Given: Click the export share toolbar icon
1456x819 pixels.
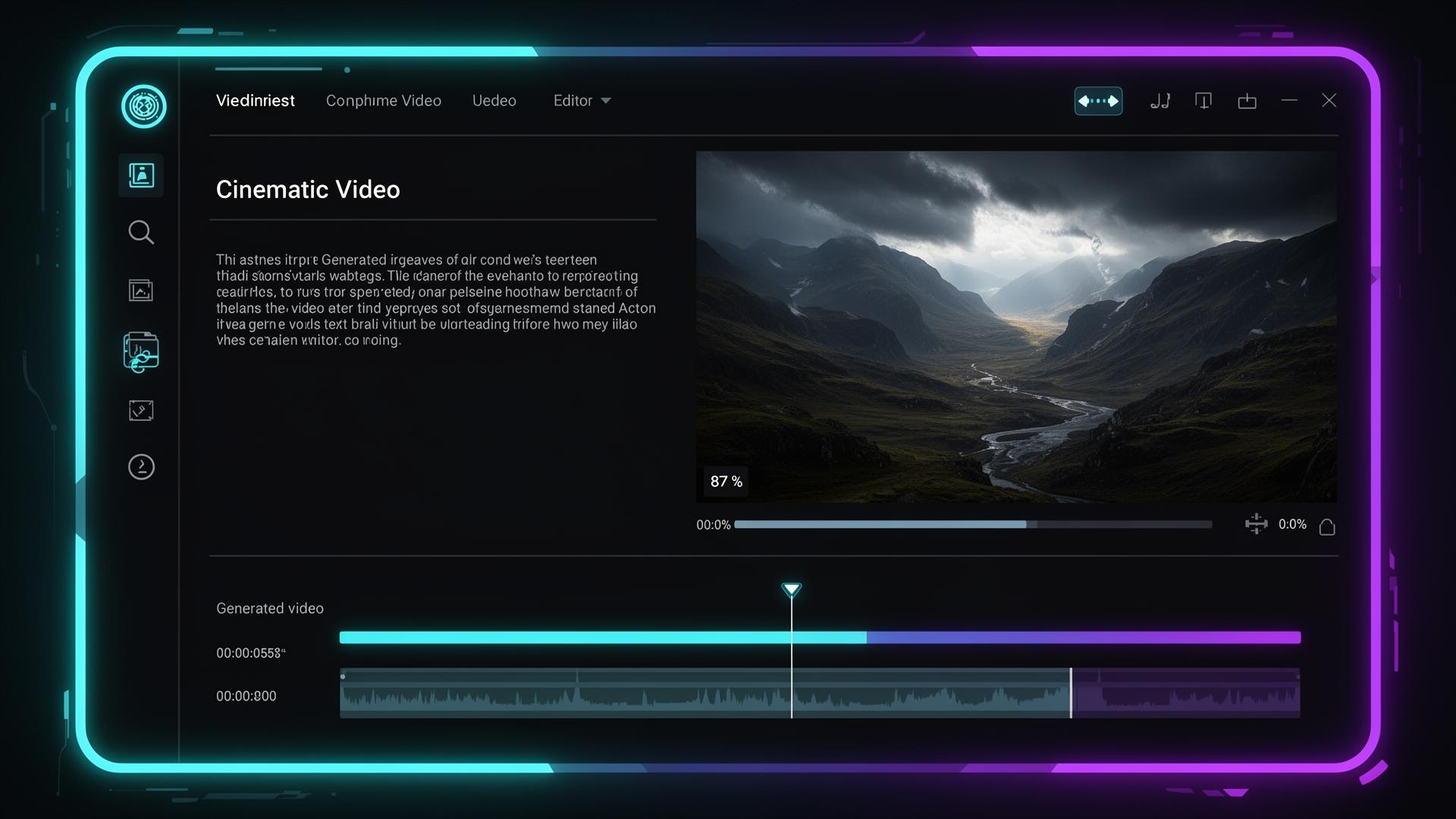Looking at the screenshot, I should [x=1247, y=101].
